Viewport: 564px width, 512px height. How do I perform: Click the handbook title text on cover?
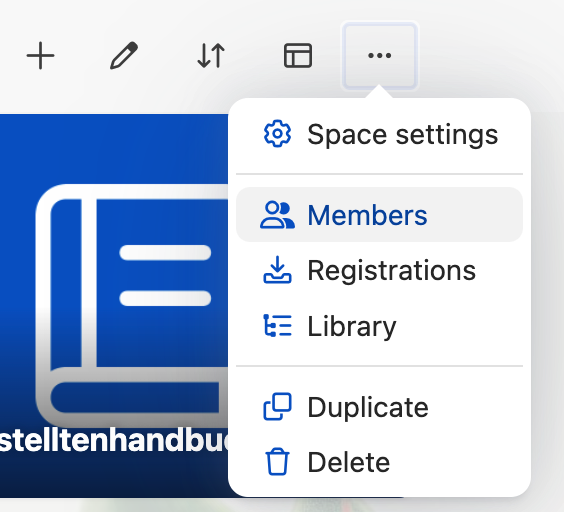click(x=114, y=440)
